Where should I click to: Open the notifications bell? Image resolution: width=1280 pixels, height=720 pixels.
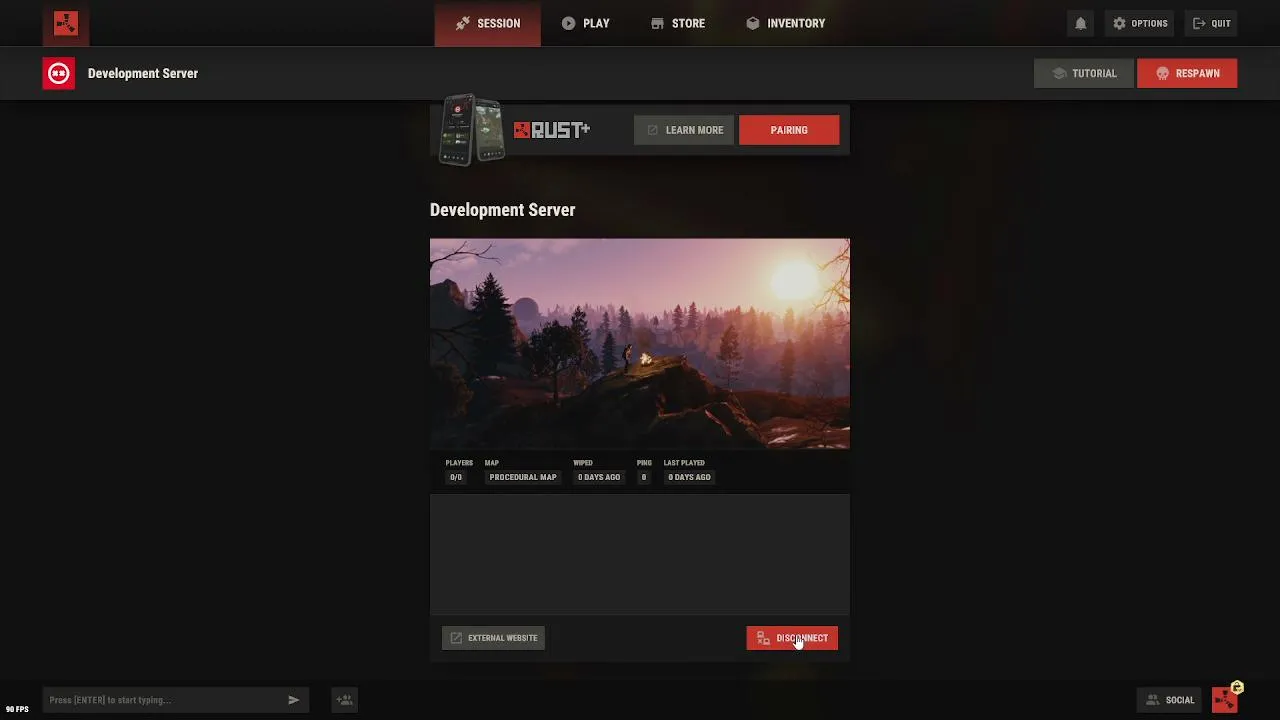coord(1081,23)
